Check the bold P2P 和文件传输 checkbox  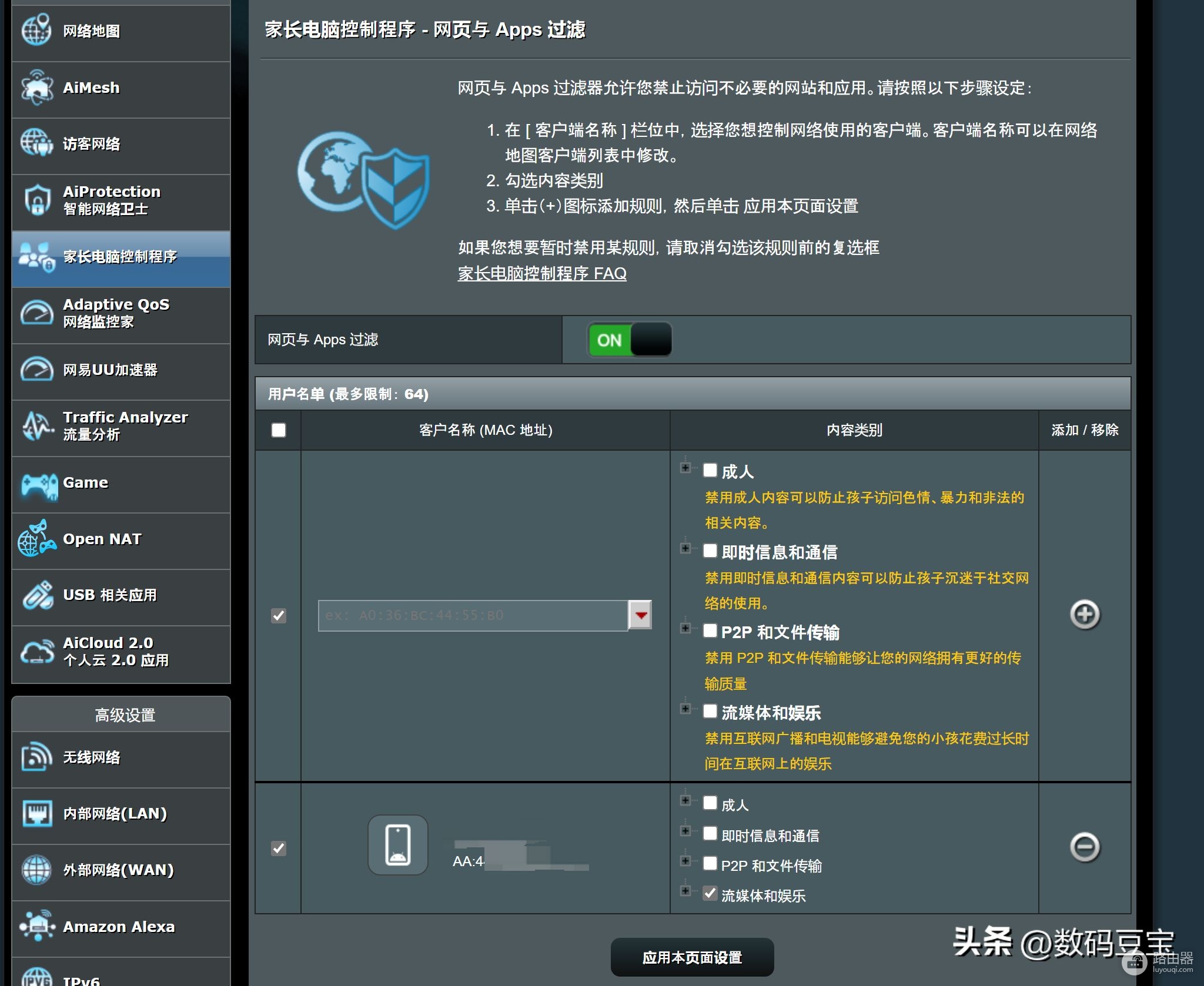click(710, 630)
